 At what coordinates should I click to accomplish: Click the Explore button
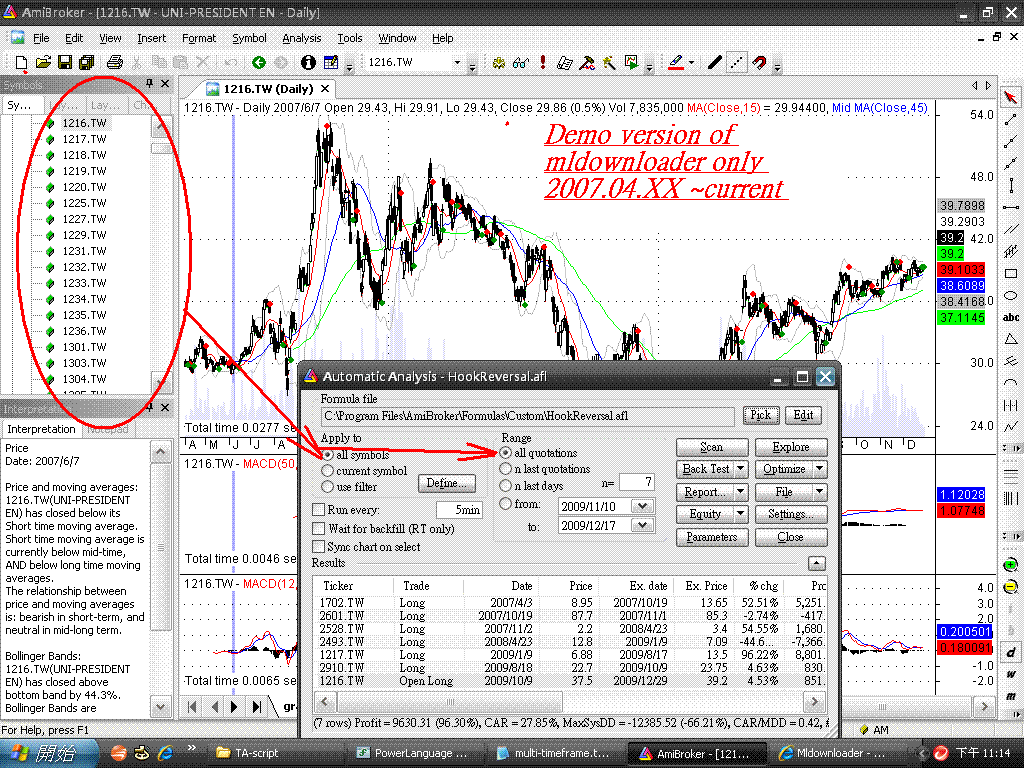click(791, 447)
